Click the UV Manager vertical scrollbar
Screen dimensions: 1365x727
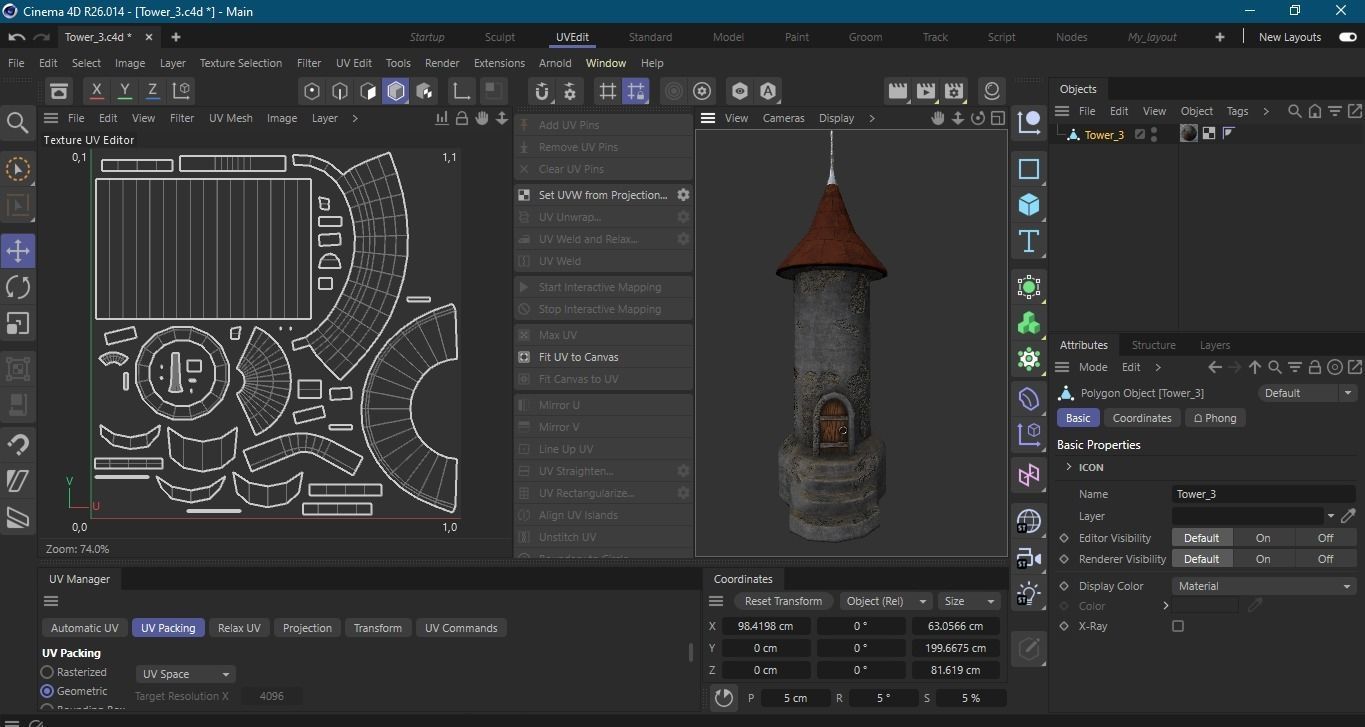pyautogui.click(x=691, y=652)
